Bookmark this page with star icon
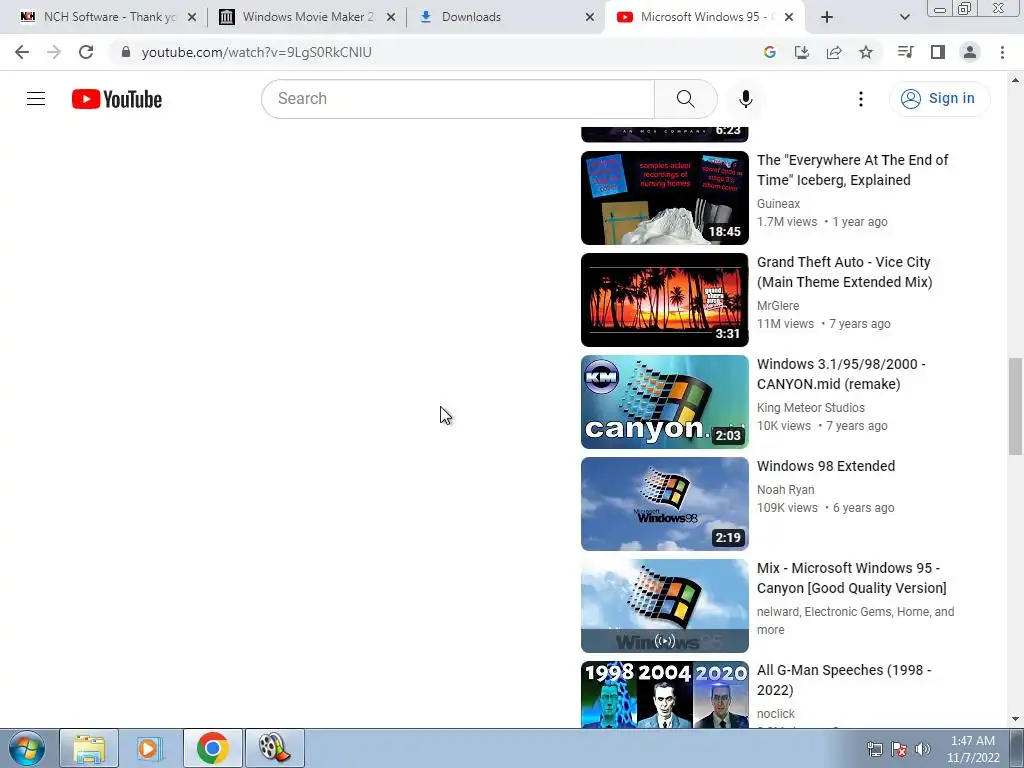This screenshot has height=768, width=1024. (866, 52)
